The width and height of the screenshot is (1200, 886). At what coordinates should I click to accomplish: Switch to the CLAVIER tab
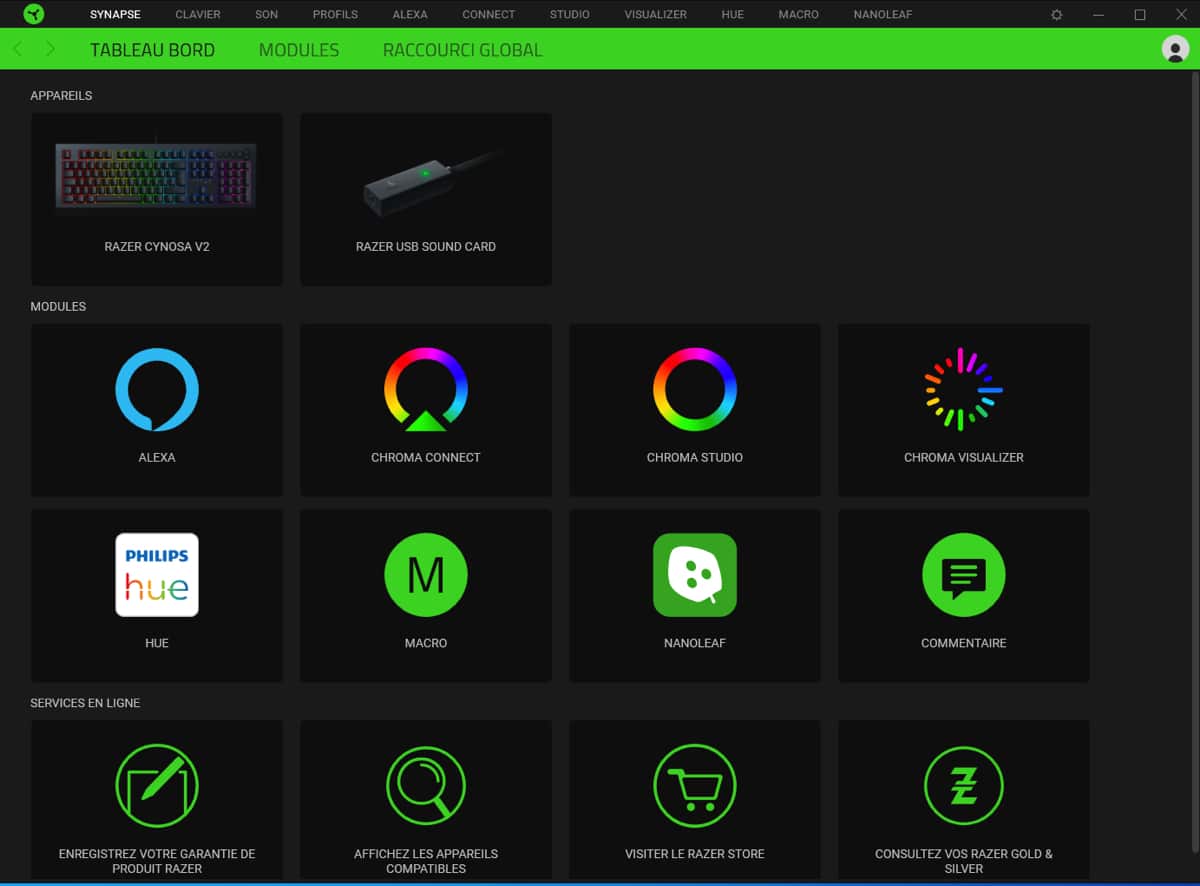pos(198,15)
